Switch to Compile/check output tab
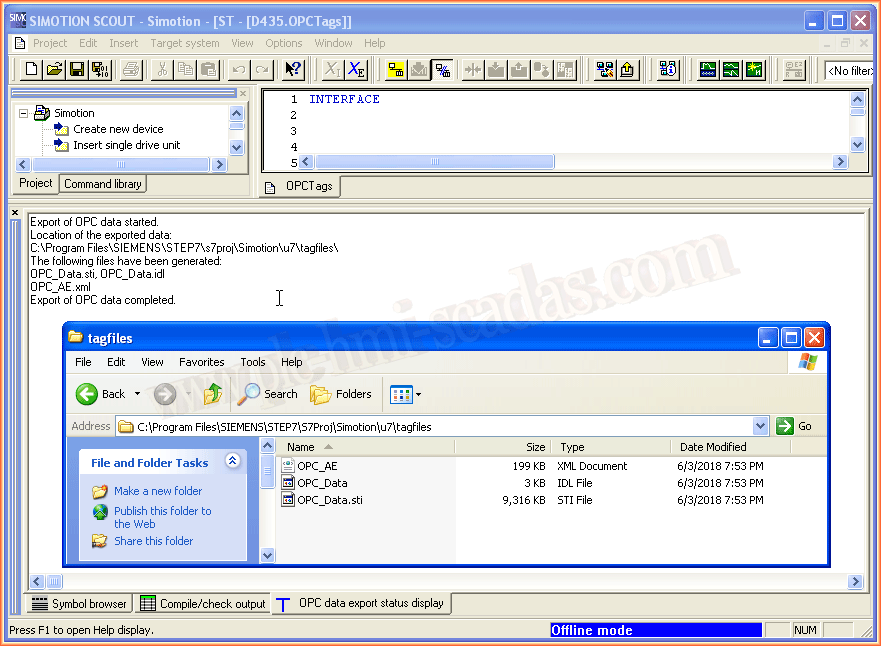 pyautogui.click(x=202, y=604)
